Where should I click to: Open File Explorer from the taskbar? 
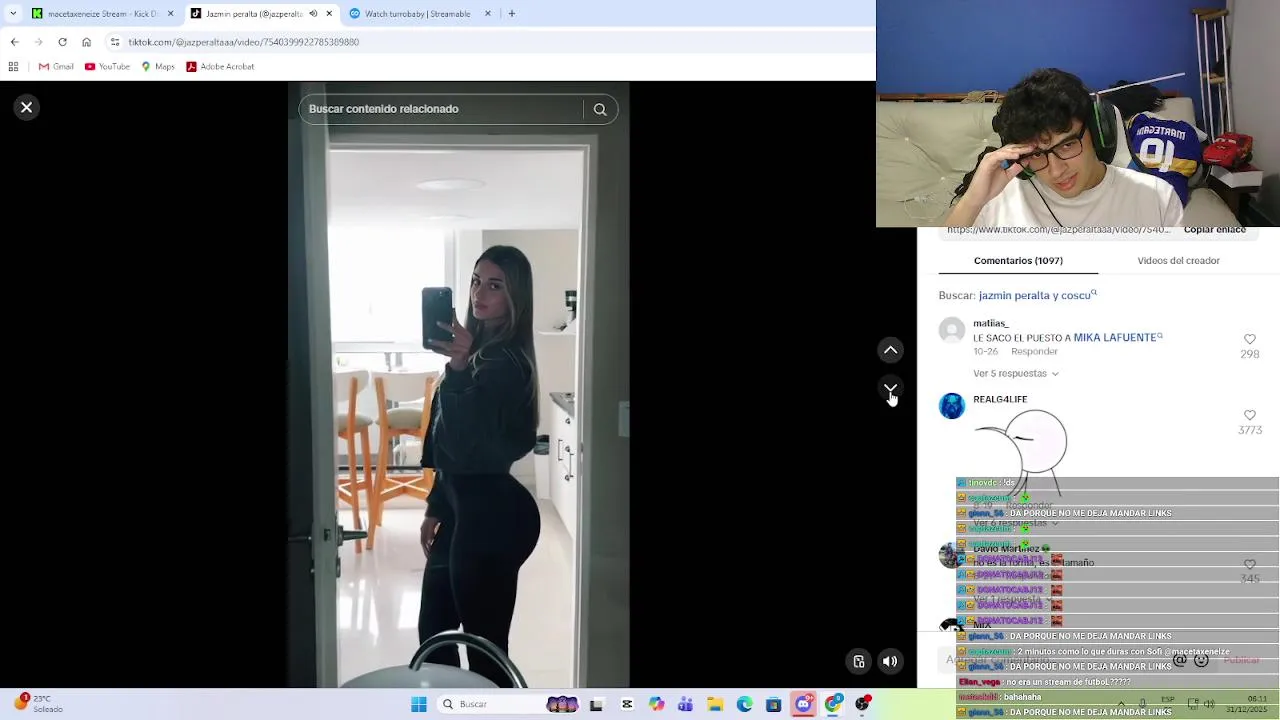pyautogui.click(x=715, y=704)
